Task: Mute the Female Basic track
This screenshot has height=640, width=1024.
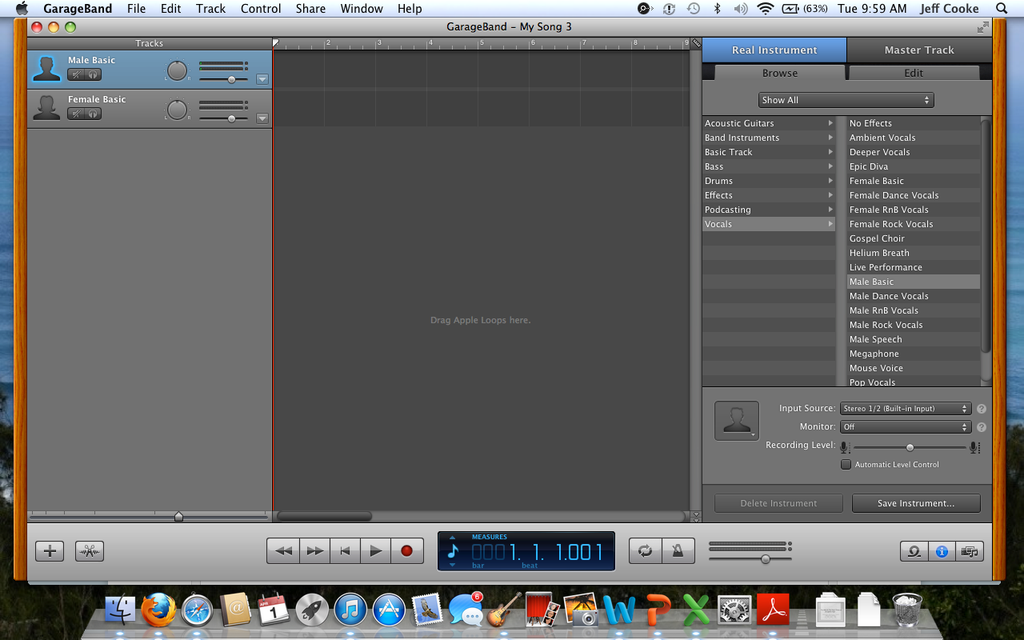Action: (76, 114)
